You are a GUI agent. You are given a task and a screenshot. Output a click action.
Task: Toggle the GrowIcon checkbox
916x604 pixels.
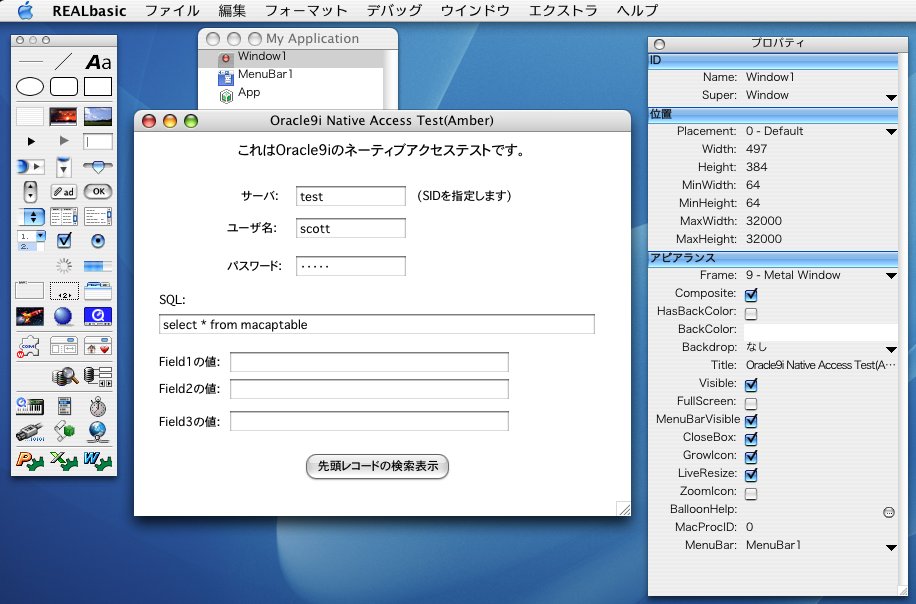(x=751, y=456)
